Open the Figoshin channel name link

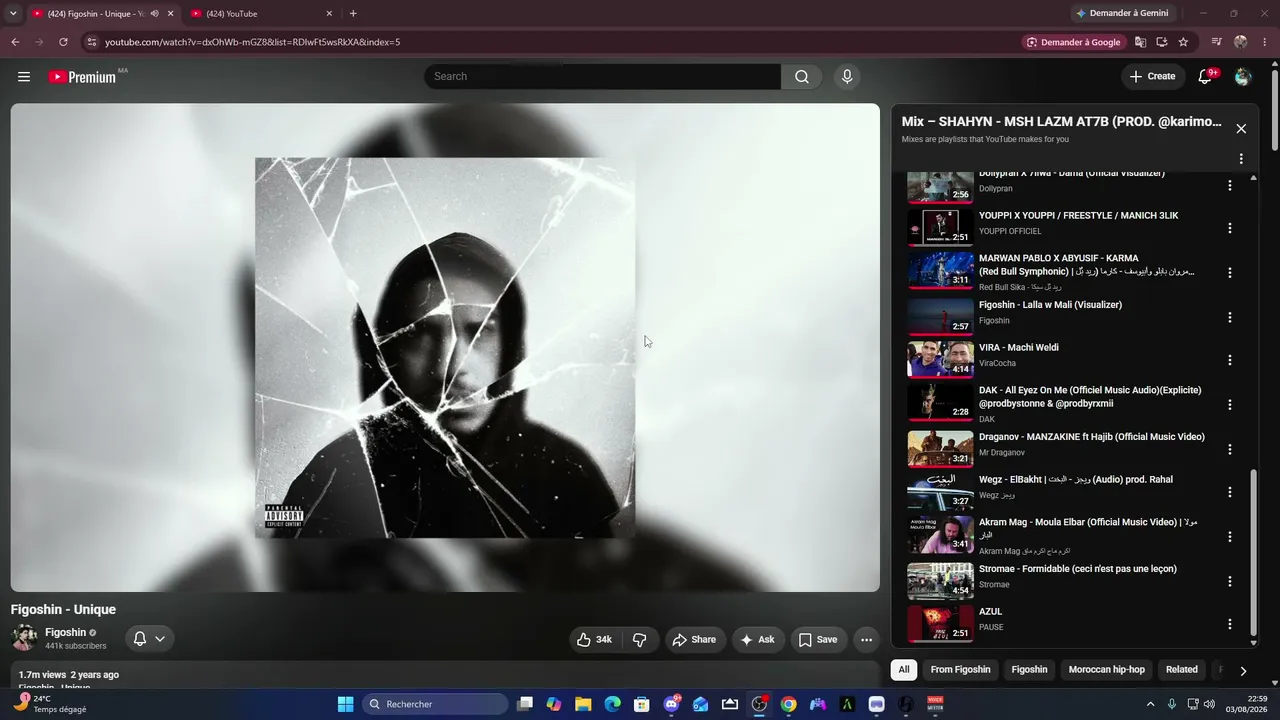(66, 633)
